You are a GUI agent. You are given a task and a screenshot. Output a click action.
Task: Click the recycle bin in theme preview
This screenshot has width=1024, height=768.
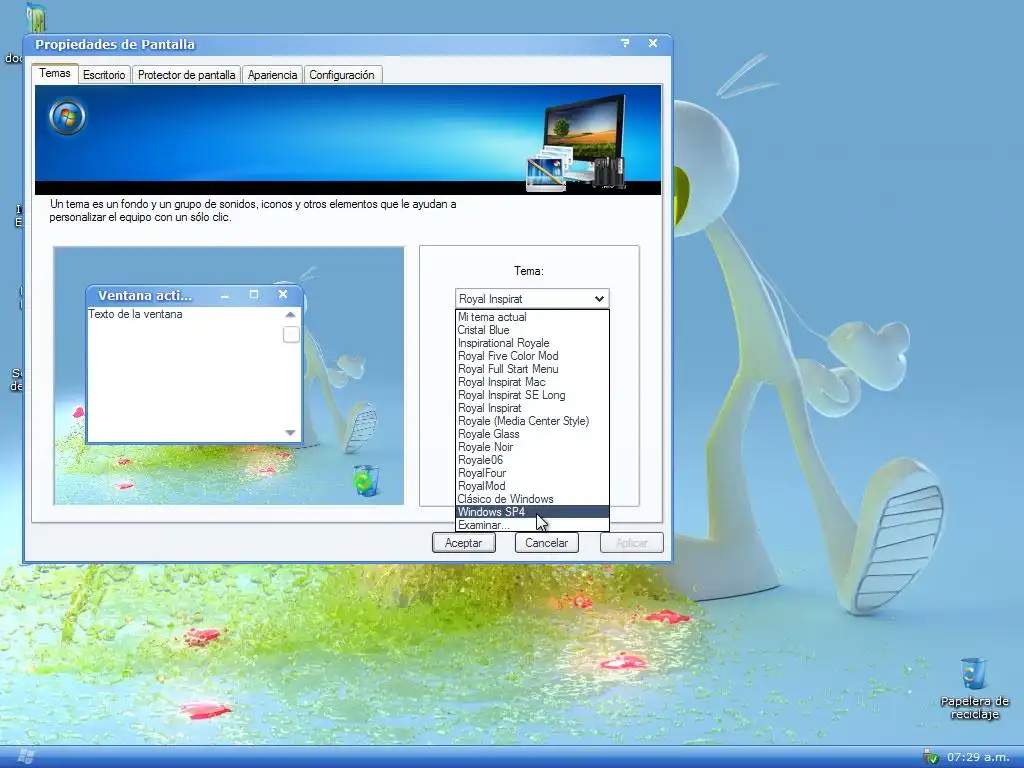coord(366,480)
